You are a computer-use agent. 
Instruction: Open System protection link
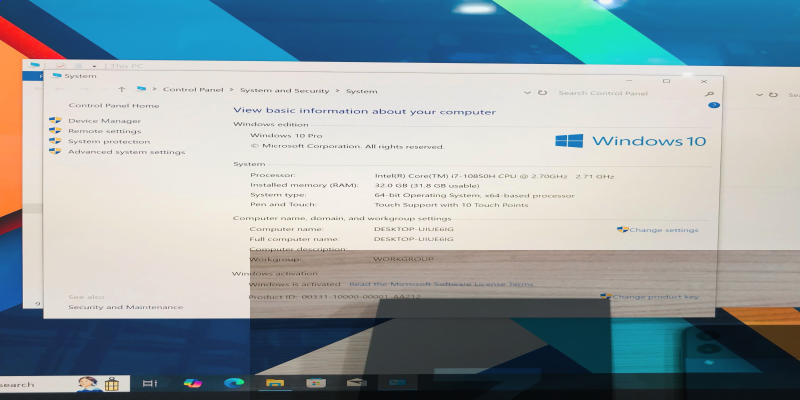tap(109, 141)
